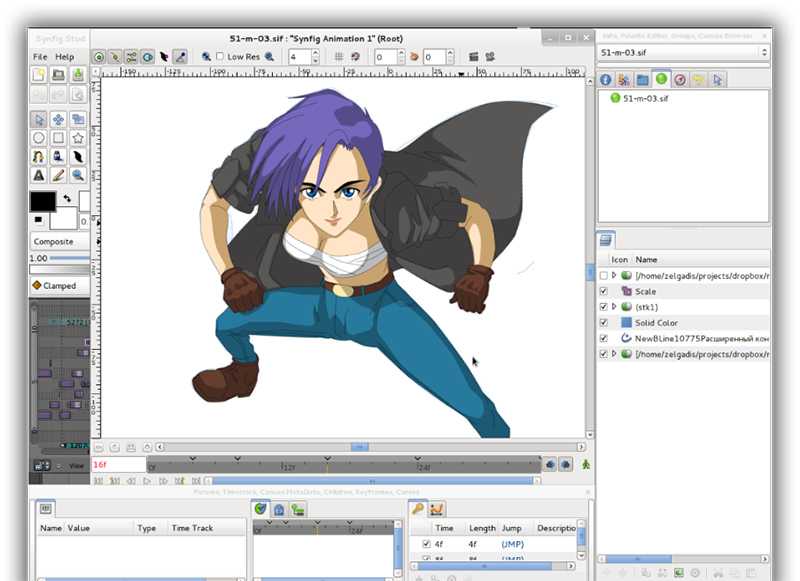The image size is (800, 581).
Task: Select the Scale tool
Action: (x=78, y=119)
